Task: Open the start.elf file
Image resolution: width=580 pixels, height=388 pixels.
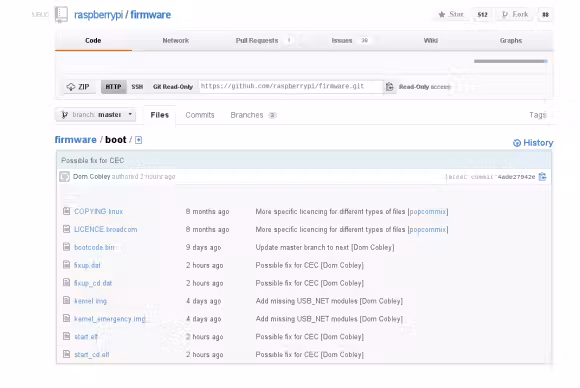Action: [x=86, y=337]
